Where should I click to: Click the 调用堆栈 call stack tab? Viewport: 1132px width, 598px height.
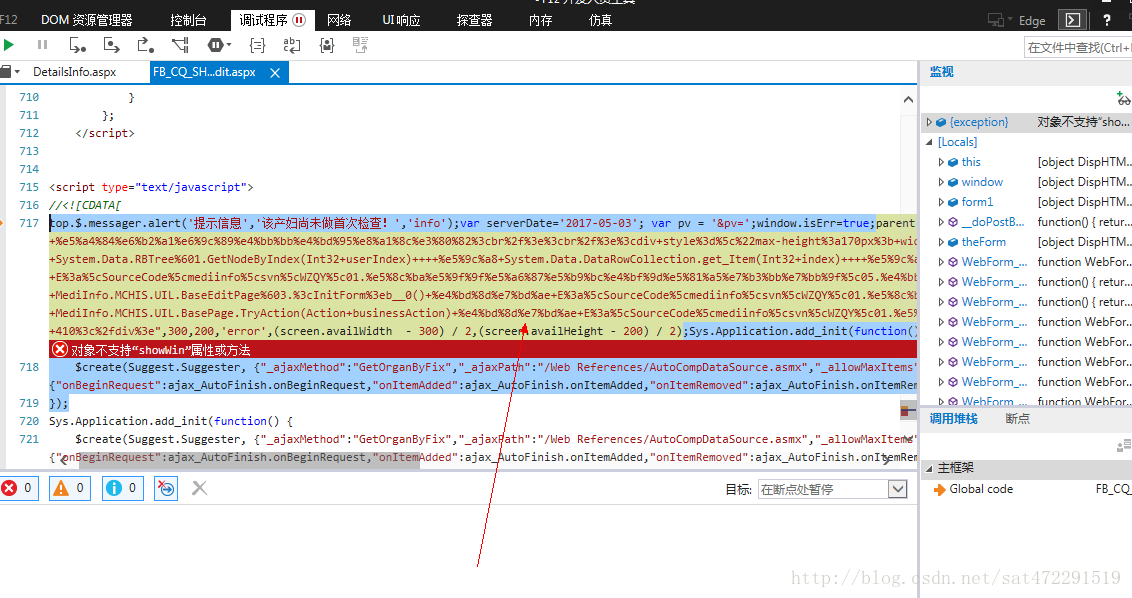953,419
